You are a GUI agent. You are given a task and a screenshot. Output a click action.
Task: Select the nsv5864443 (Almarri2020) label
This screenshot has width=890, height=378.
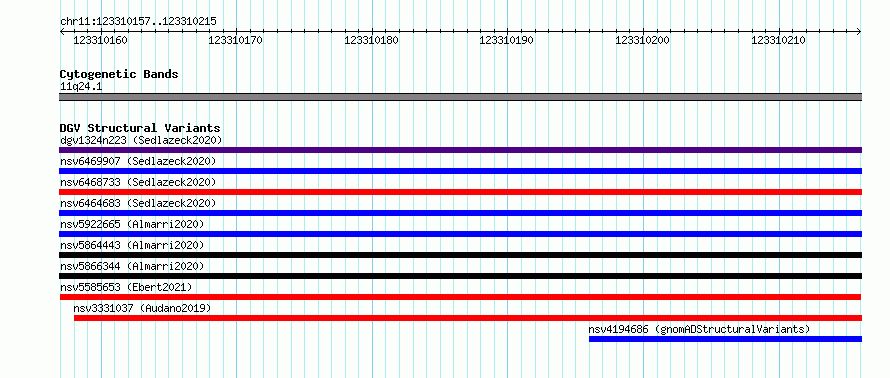[132, 245]
